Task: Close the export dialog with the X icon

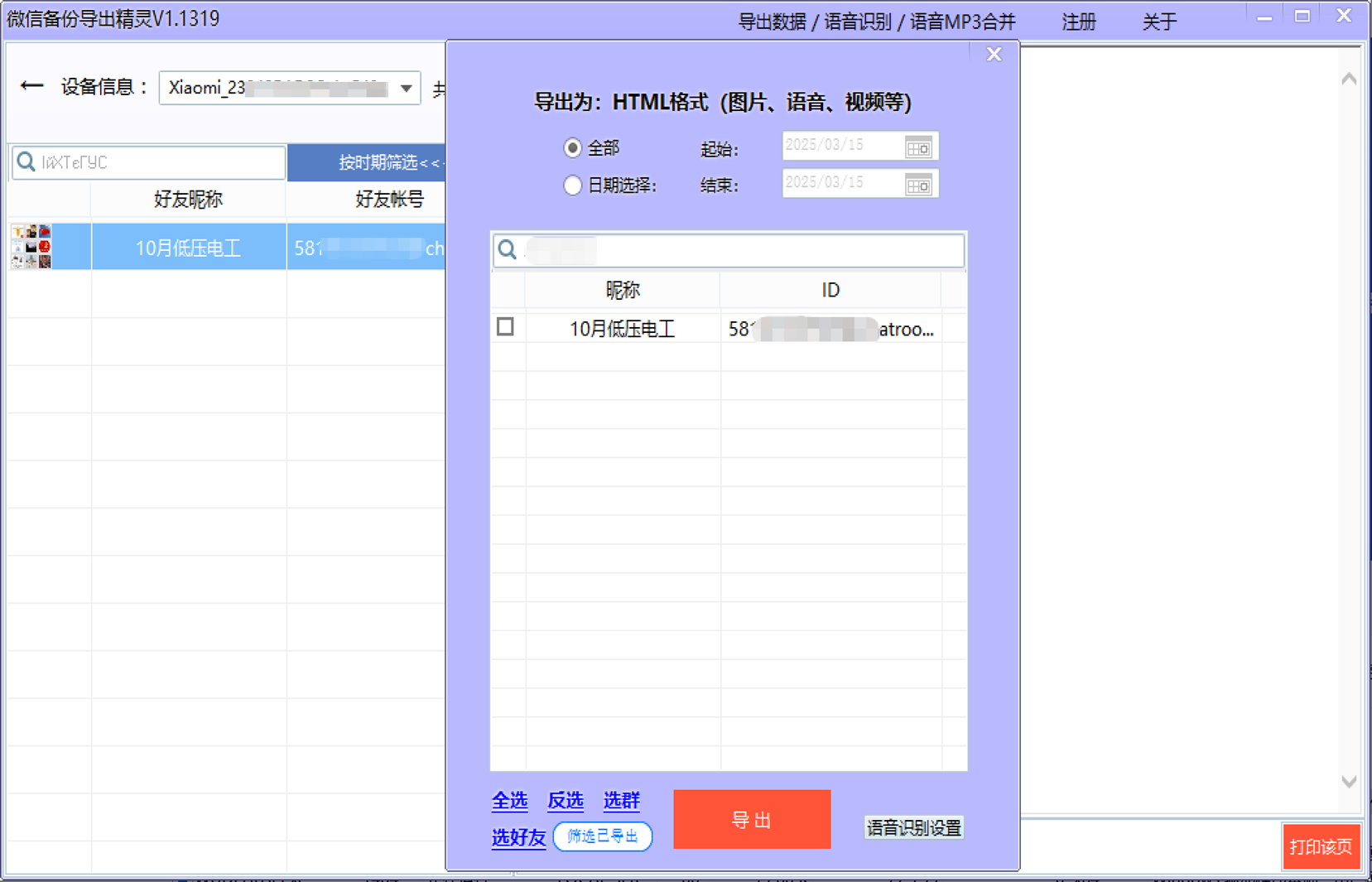Action: click(x=994, y=55)
